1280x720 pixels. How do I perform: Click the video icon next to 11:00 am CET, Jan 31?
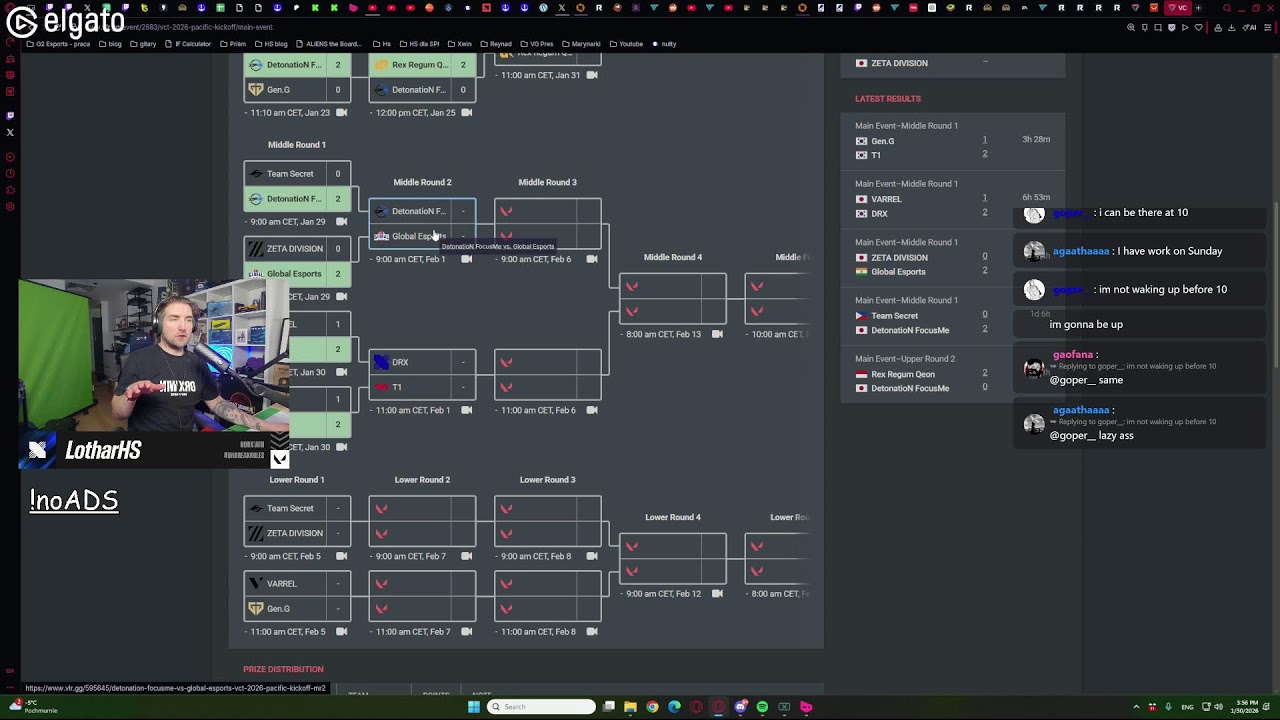point(592,75)
